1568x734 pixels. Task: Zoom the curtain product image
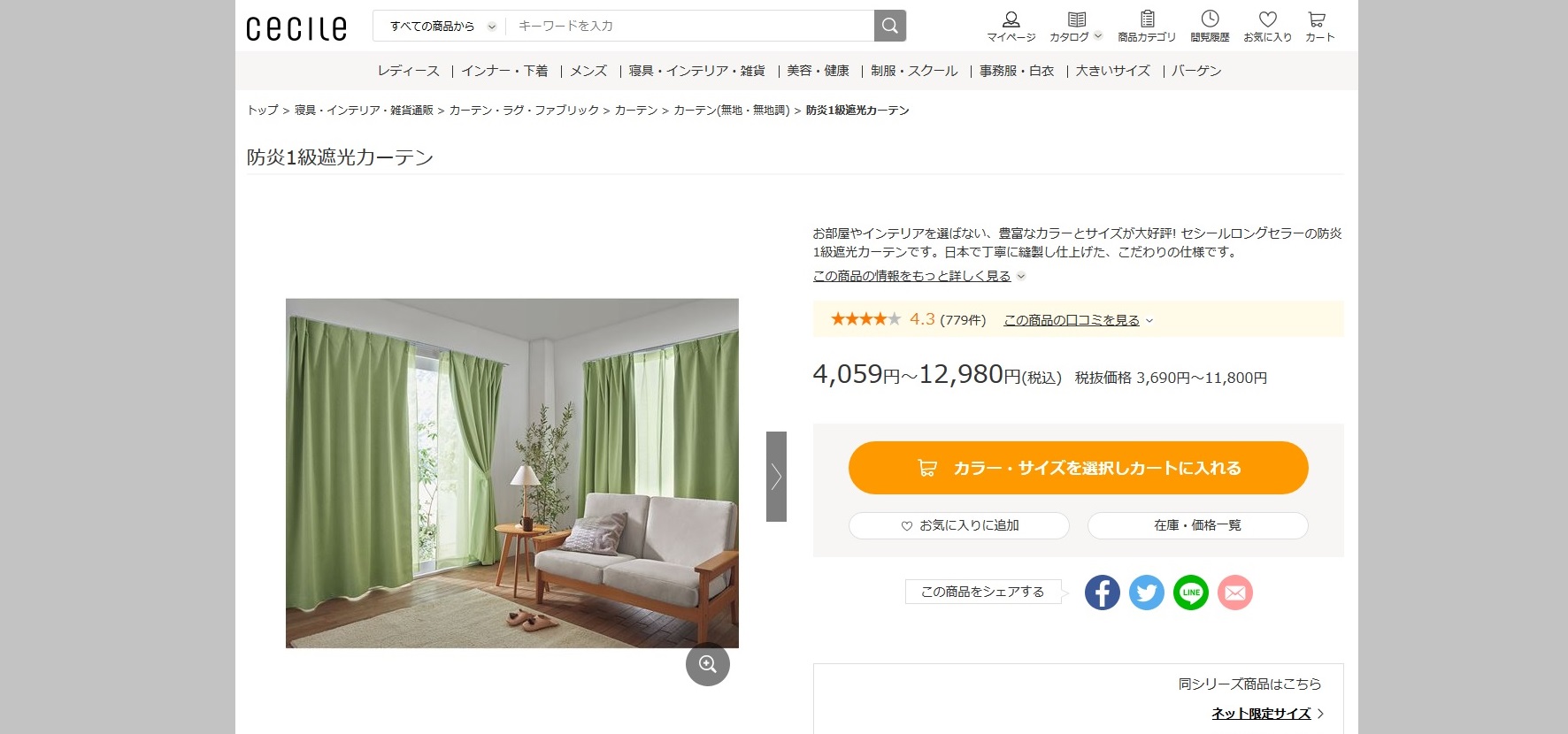(708, 664)
